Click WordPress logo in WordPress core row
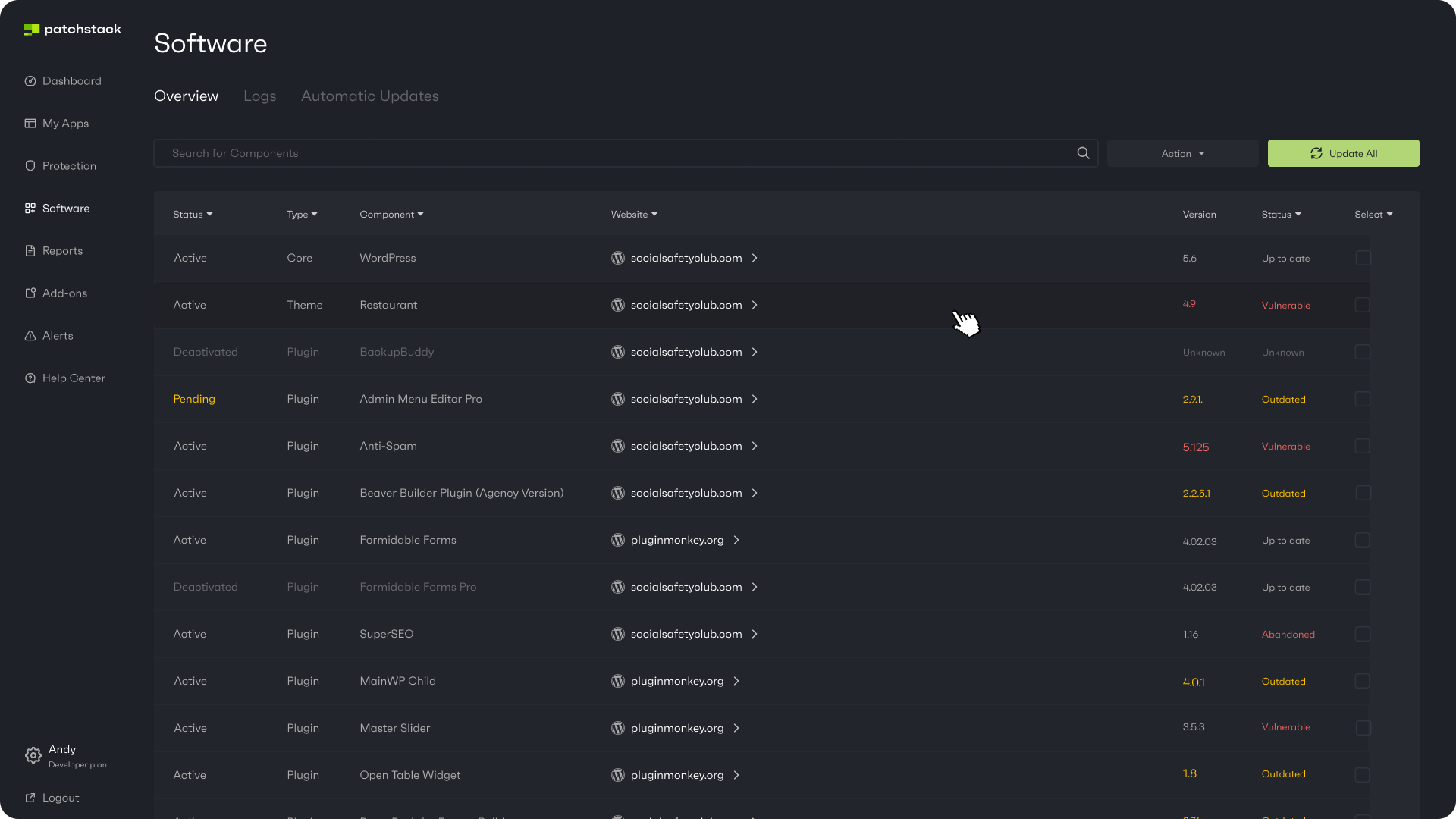The height and width of the screenshot is (819, 1456). coord(618,258)
